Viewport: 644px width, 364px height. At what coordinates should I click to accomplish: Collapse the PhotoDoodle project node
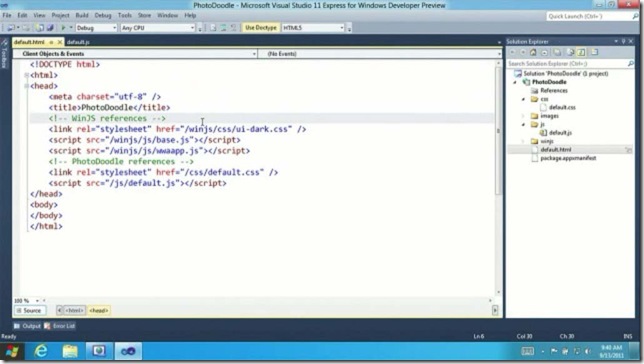pyautogui.click(x=515, y=82)
